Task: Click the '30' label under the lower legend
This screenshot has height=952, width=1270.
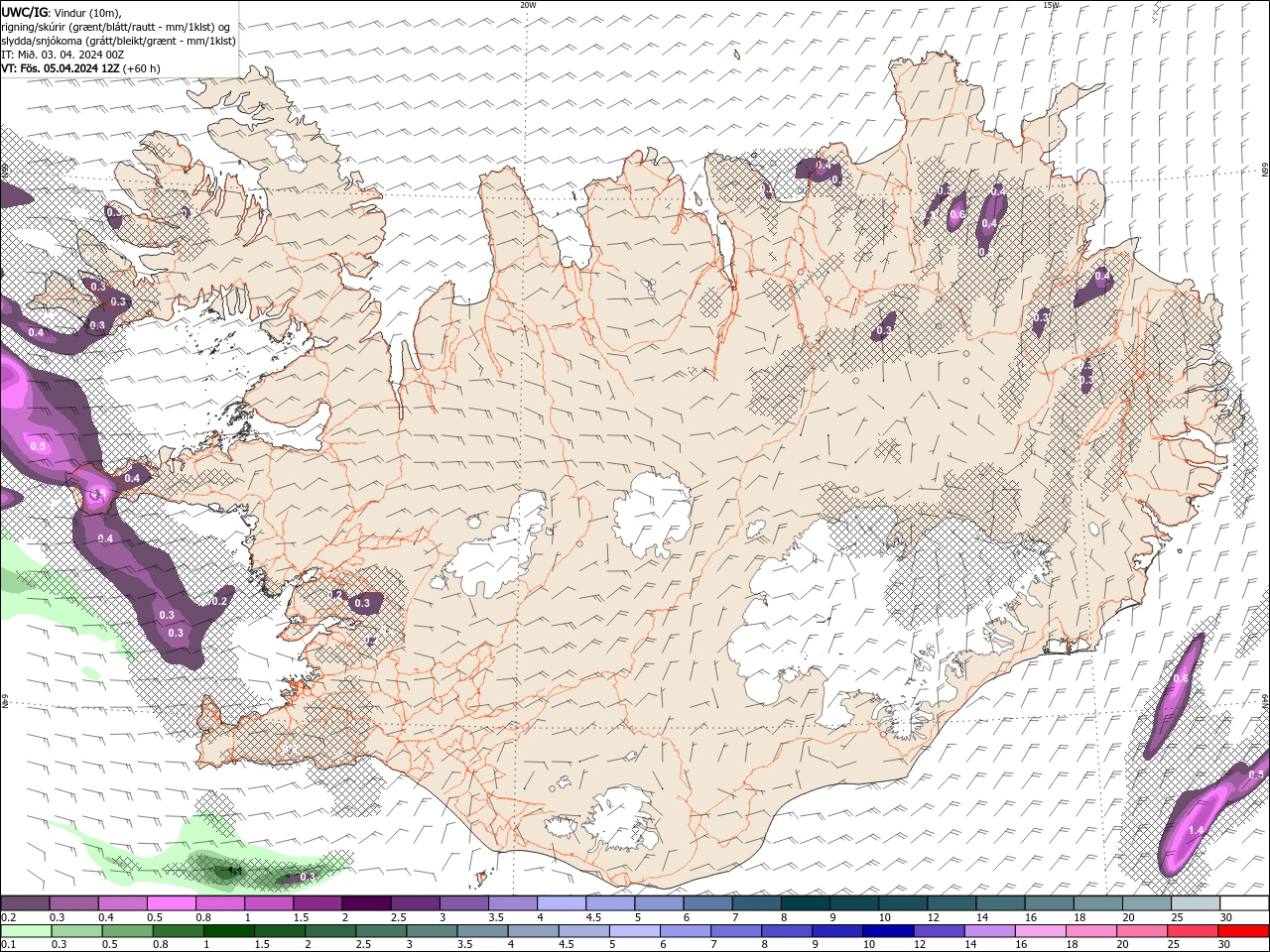Action: point(1224,945)
